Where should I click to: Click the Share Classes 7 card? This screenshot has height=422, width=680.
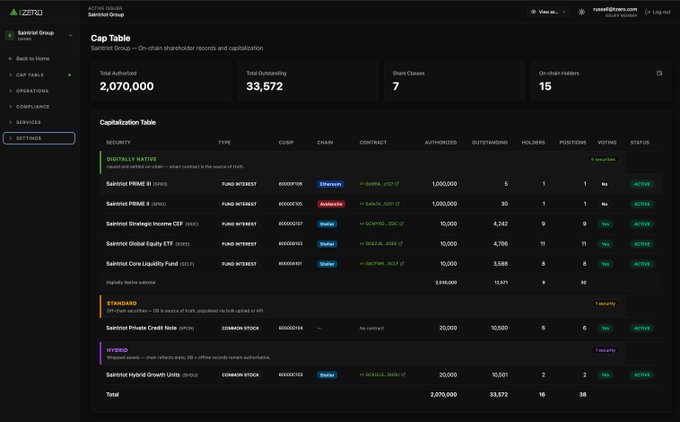click(454, 81)
